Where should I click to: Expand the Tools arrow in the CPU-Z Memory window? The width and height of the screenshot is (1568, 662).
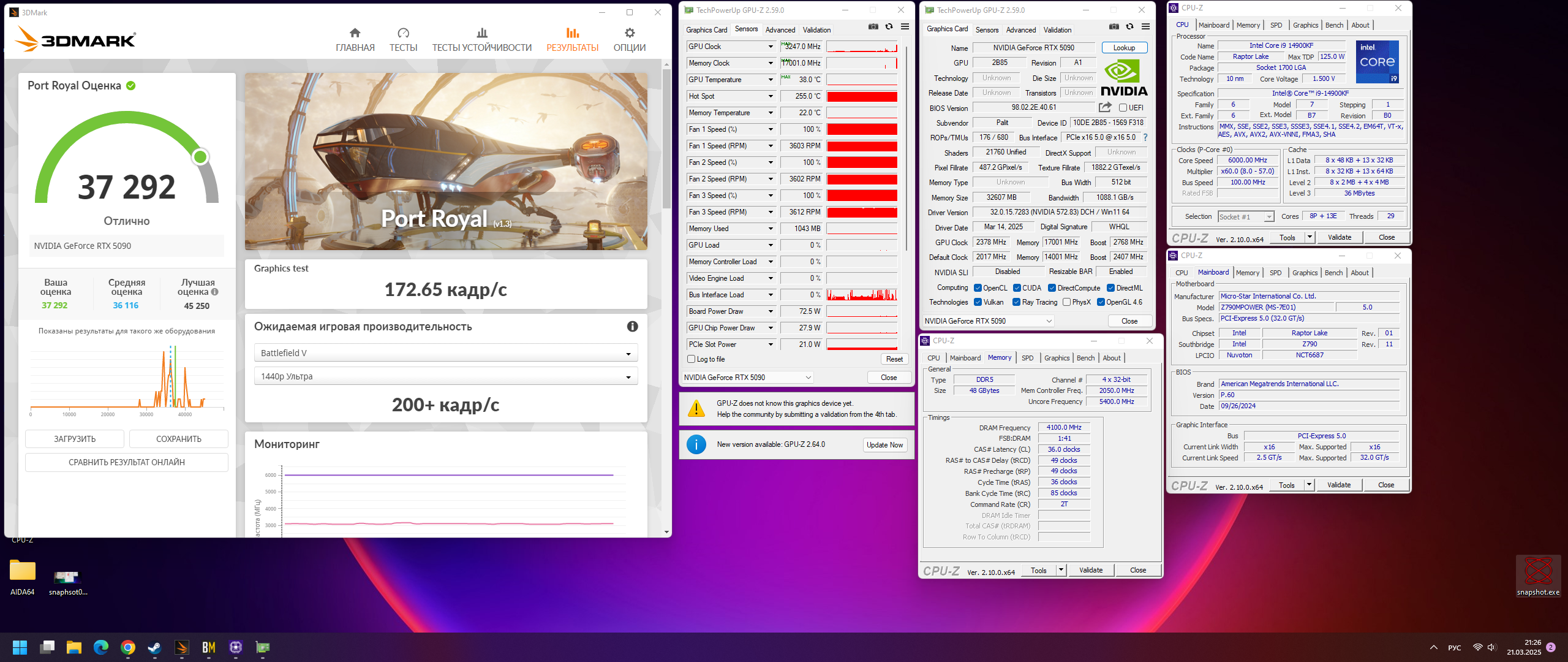click(x=1060, y=570)
